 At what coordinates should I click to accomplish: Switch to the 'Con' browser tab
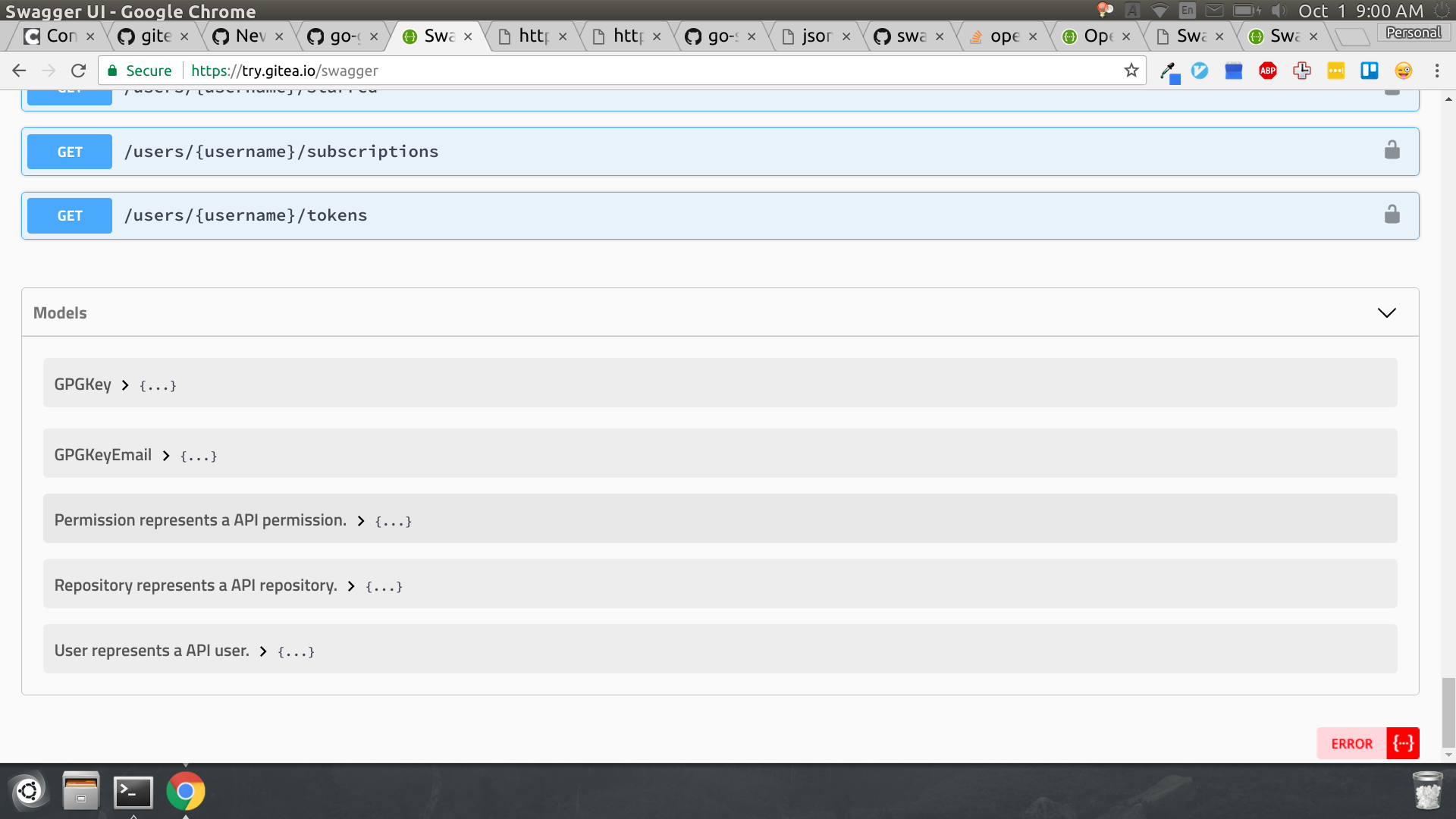point(61,36)
